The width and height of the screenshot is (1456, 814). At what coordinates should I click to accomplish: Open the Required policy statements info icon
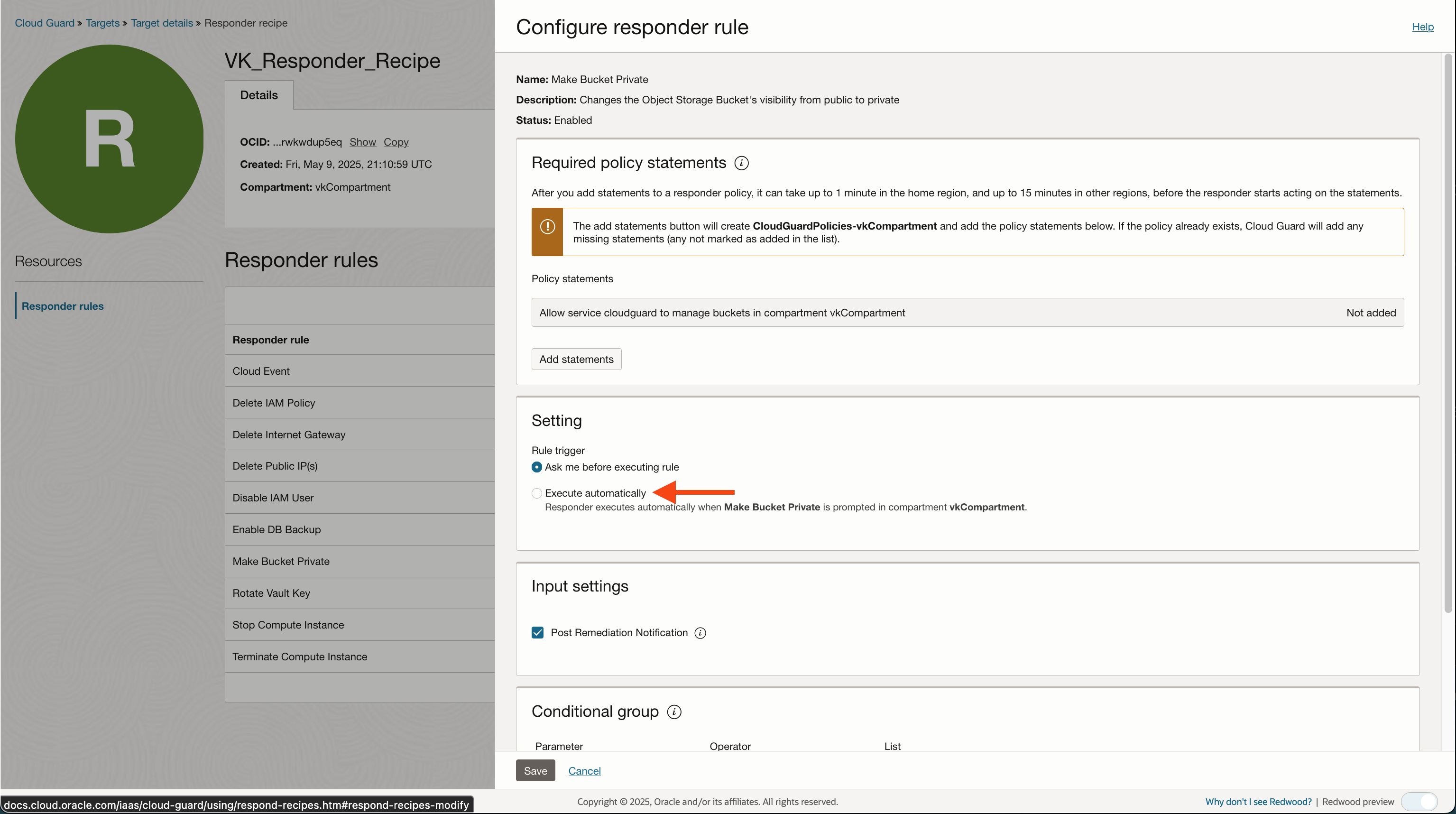(742, 163)
